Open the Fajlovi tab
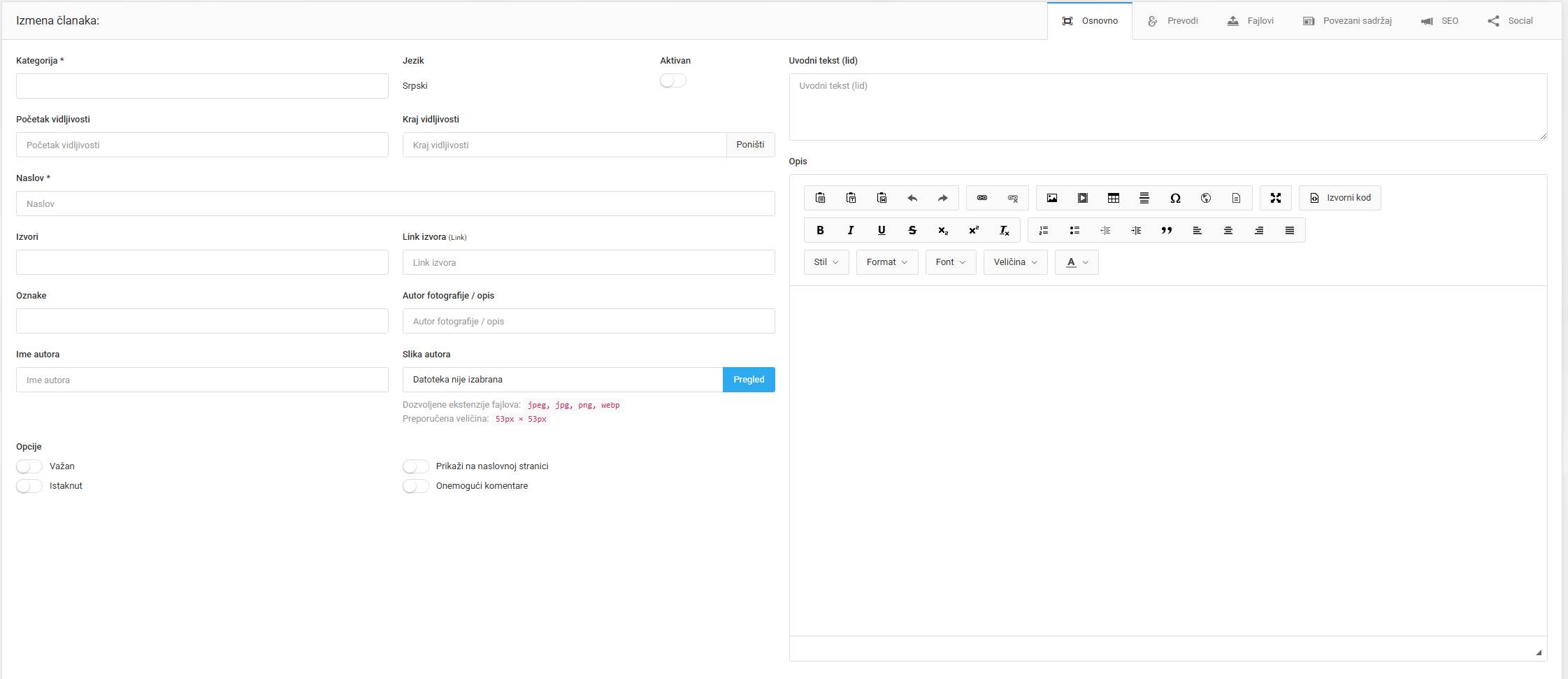This screenshot has height=679, width=1568. (1251, 21)
